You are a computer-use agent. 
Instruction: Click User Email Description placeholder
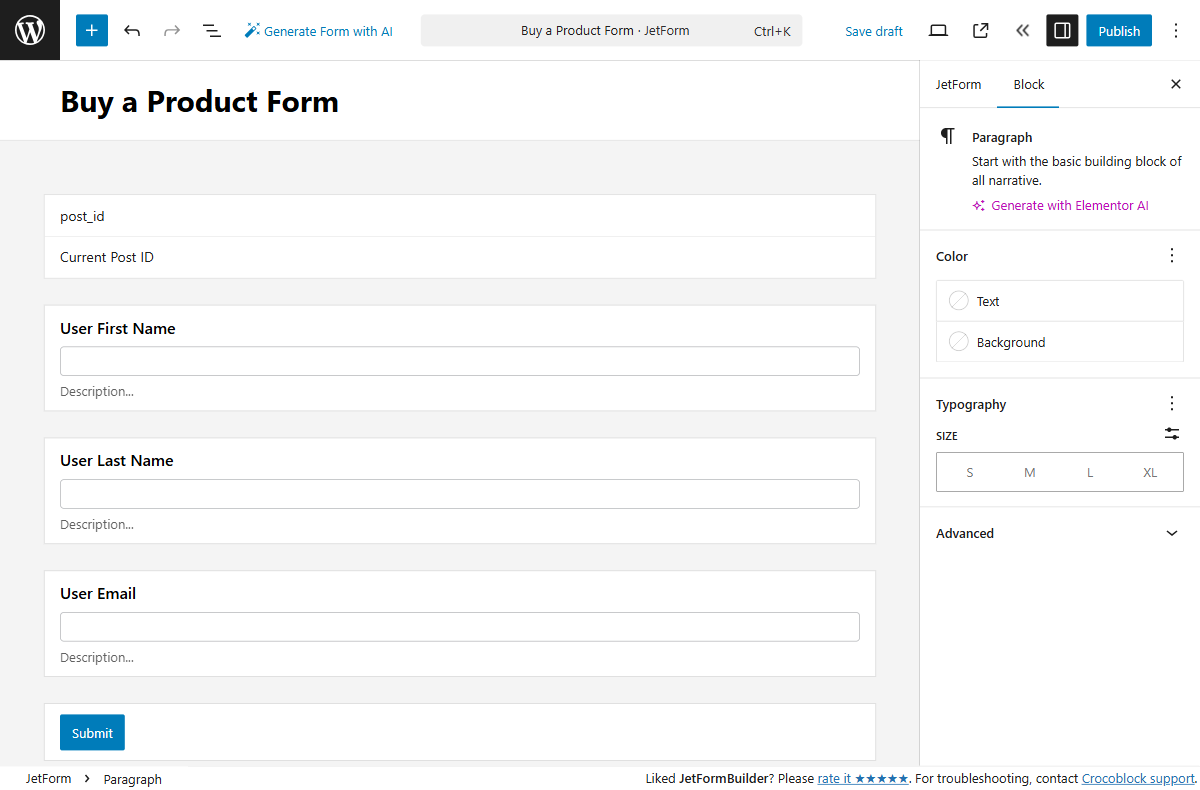point(97,657)
